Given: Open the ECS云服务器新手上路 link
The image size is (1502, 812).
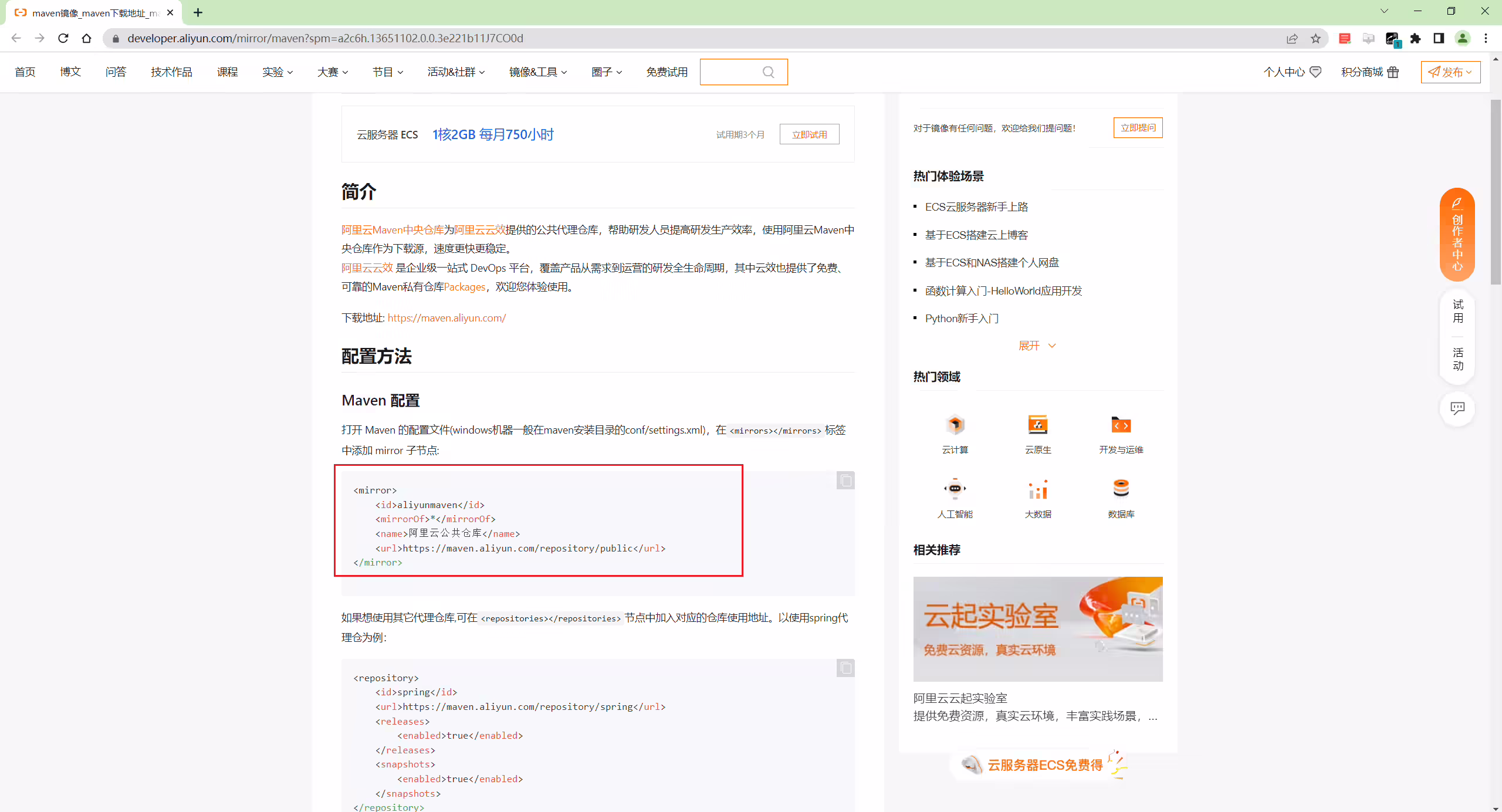Looking at the screenshot, I should tap(976, 207).
